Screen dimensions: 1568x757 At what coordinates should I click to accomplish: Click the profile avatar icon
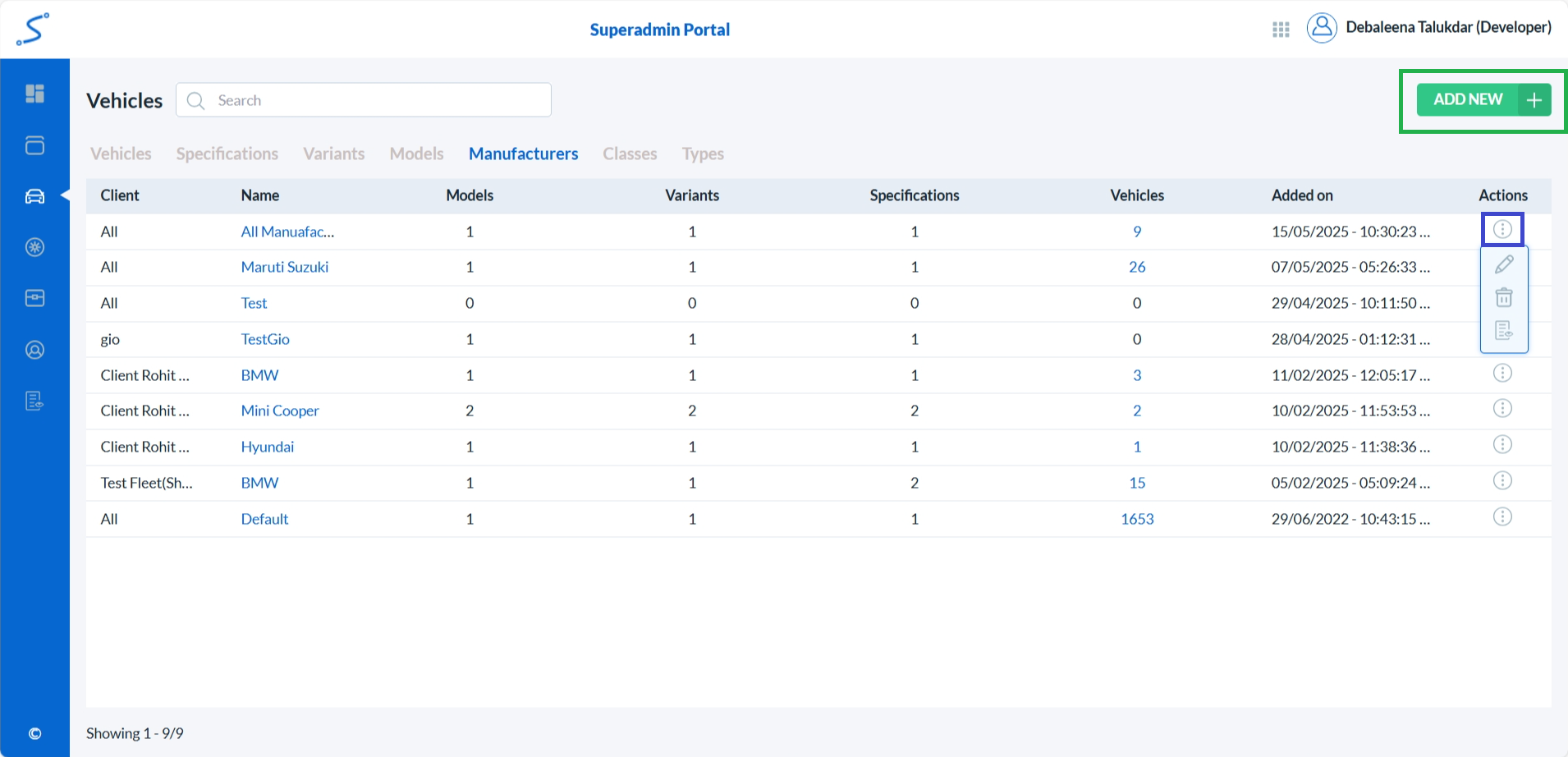pos(1322,28)
